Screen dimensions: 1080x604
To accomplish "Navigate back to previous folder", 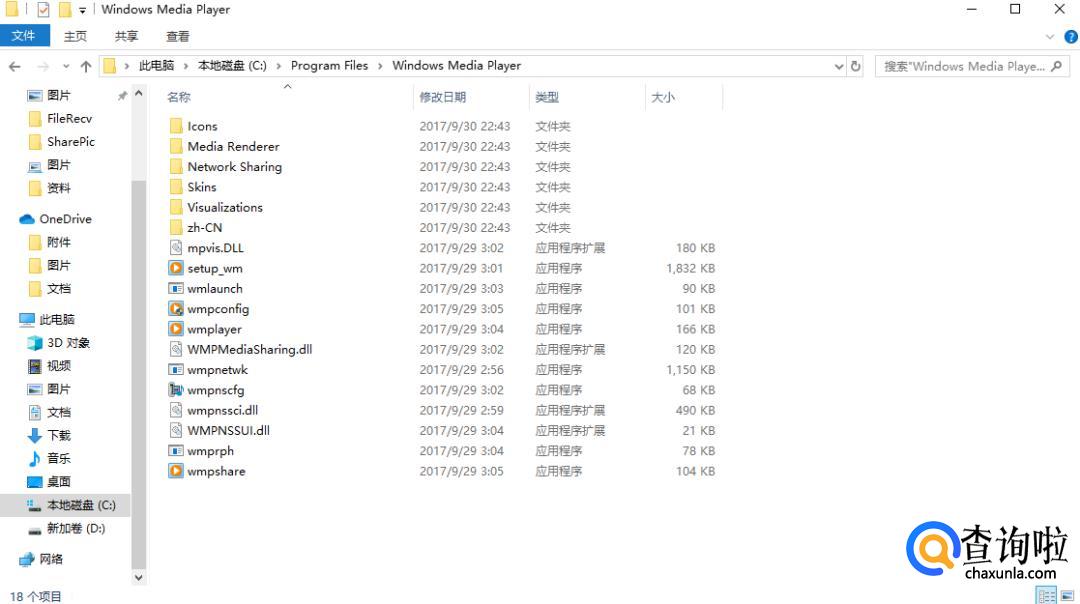I will 15,66.
